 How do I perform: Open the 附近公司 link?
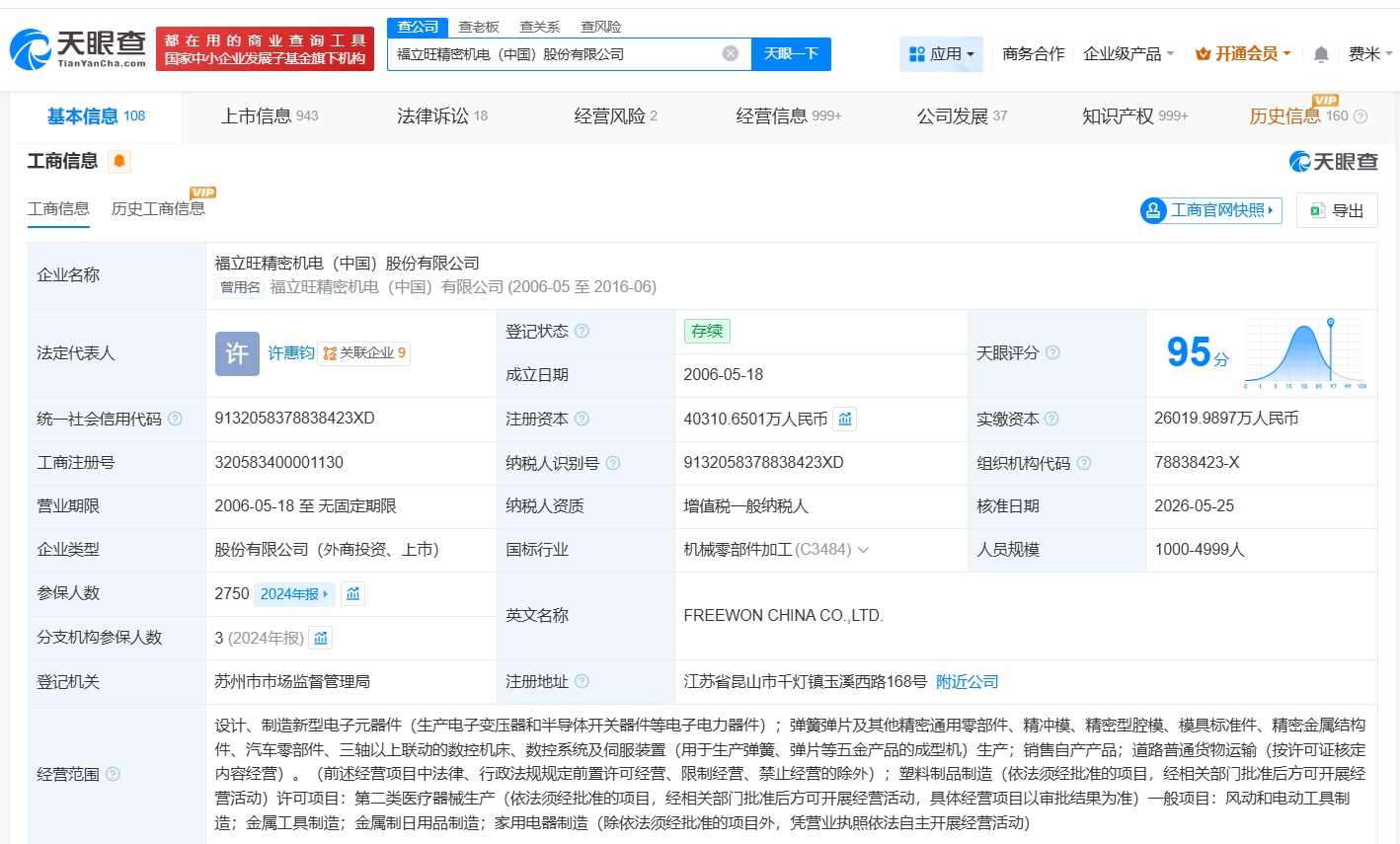967,682
